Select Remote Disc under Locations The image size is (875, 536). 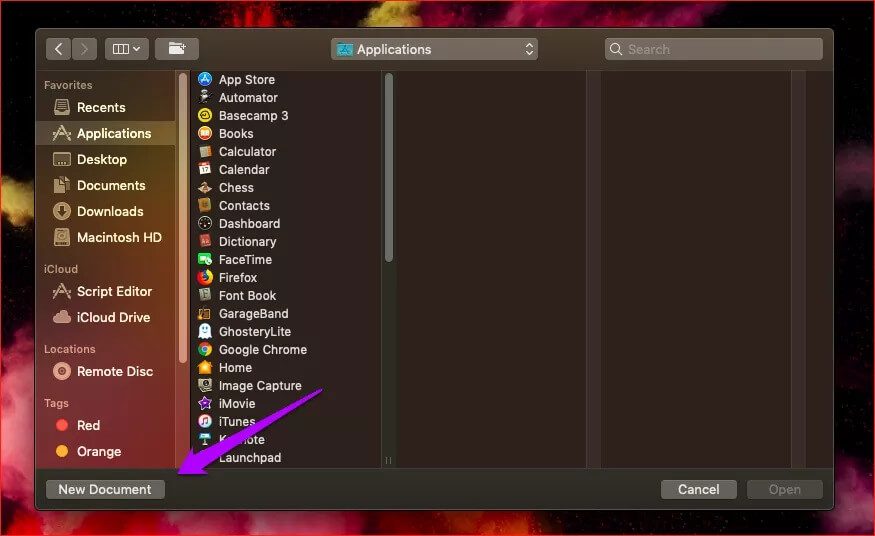pos(106,371)
